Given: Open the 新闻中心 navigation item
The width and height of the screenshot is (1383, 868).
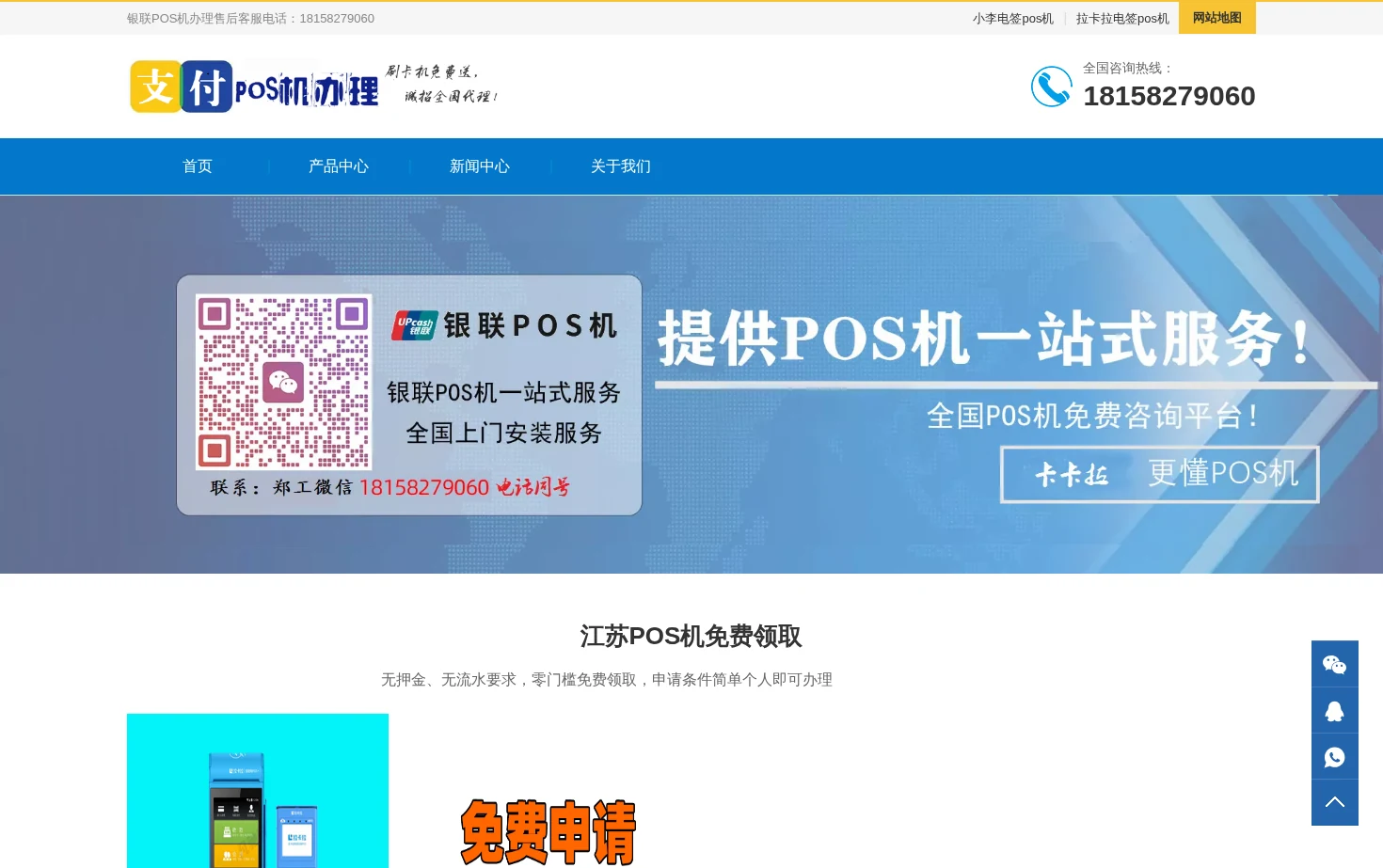Looking at the screenshot, I should [480, 166].
